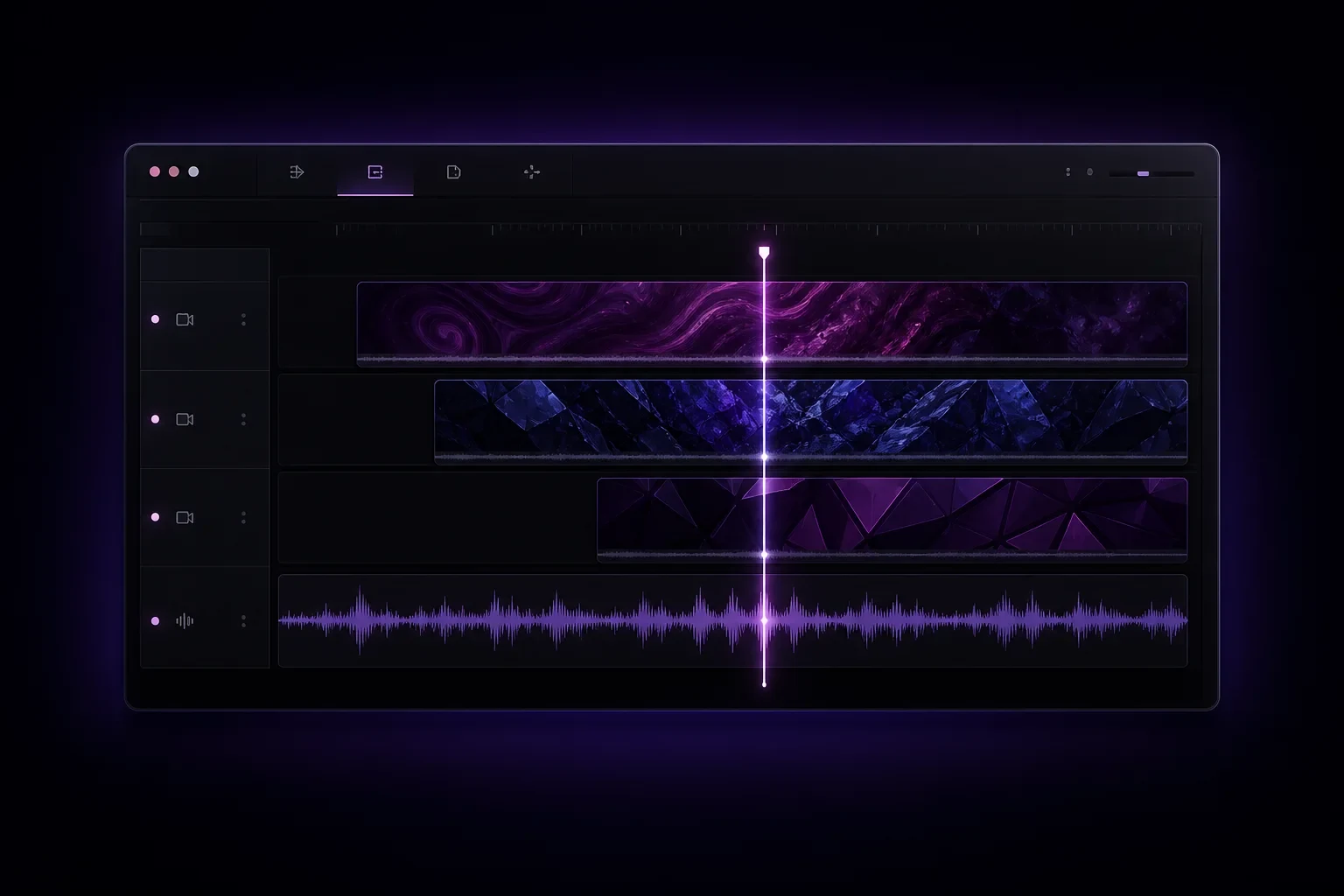This screenshot has height=896, width=1344.
Task: Click the playhead handle on the timeline
Action: [x=764, y=253]
